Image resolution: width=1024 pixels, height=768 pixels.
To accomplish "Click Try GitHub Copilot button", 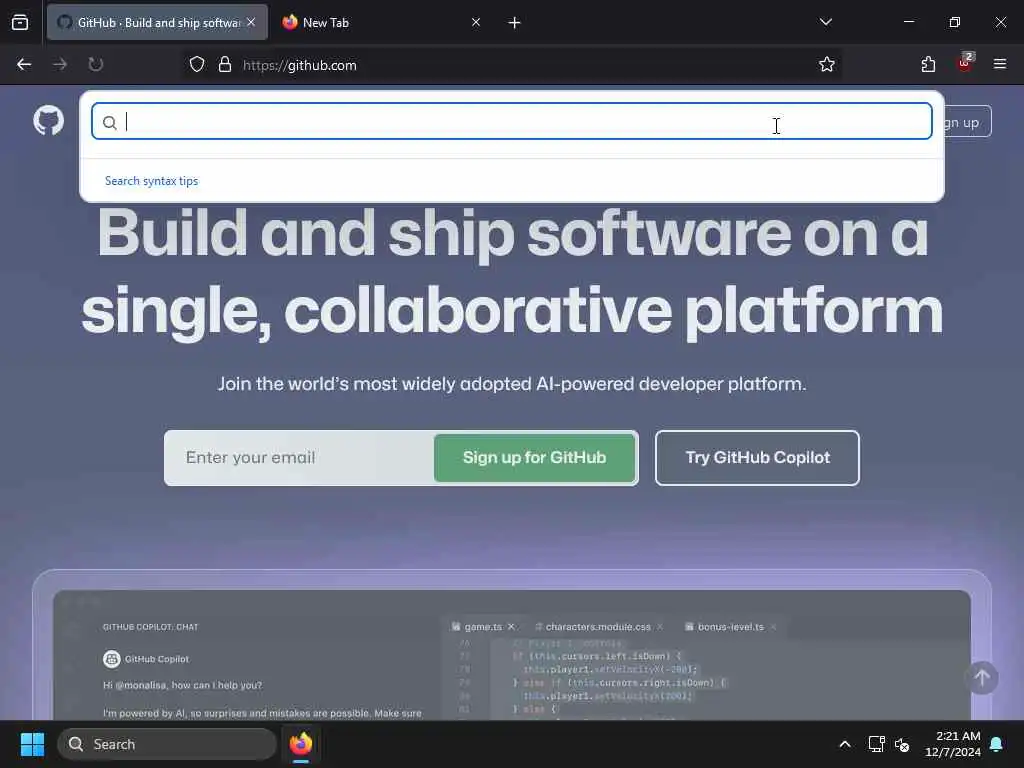I will tap(758, 458).
